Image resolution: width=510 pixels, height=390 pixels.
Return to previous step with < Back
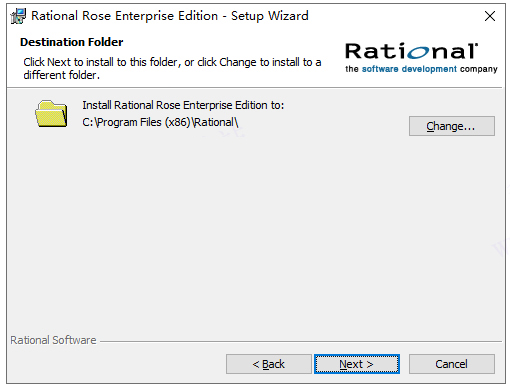point(269,364)
